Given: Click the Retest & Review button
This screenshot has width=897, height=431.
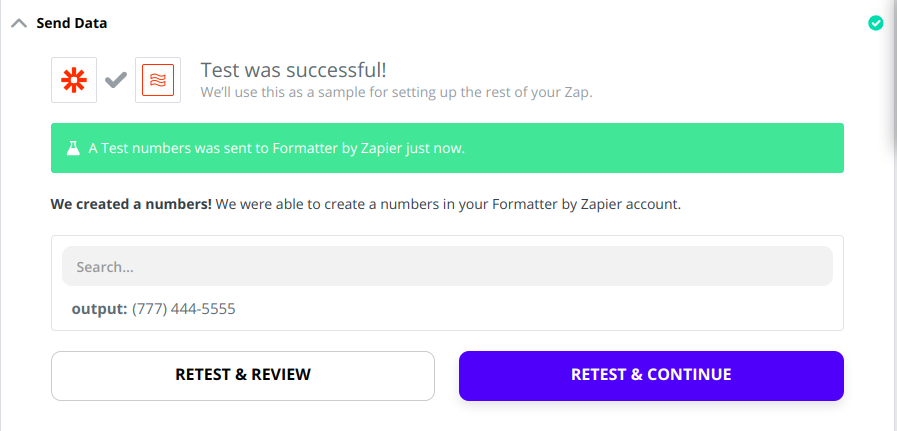Looking at the screenshot, I should tap(243, 375).
